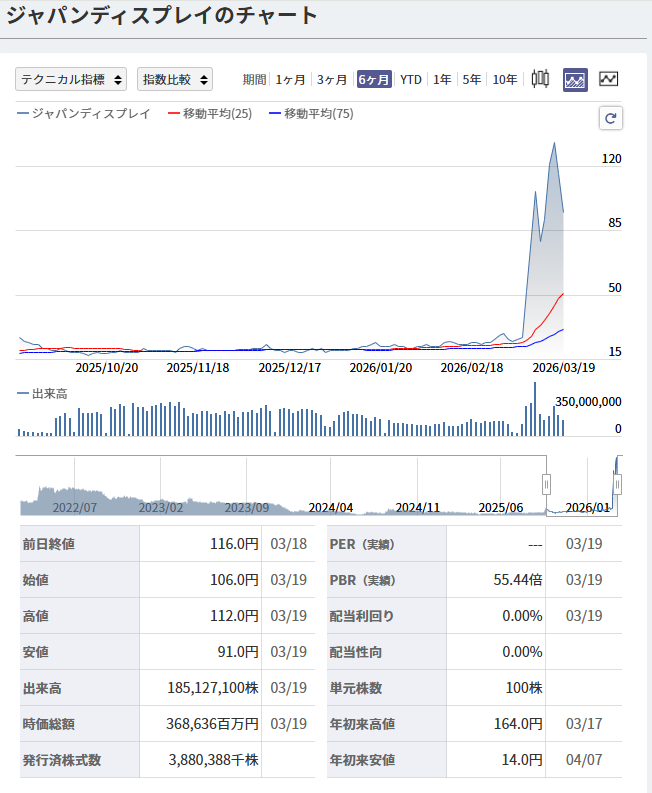Click the 配当利回り label
The image size is (652, 793).
click(361, 616)
